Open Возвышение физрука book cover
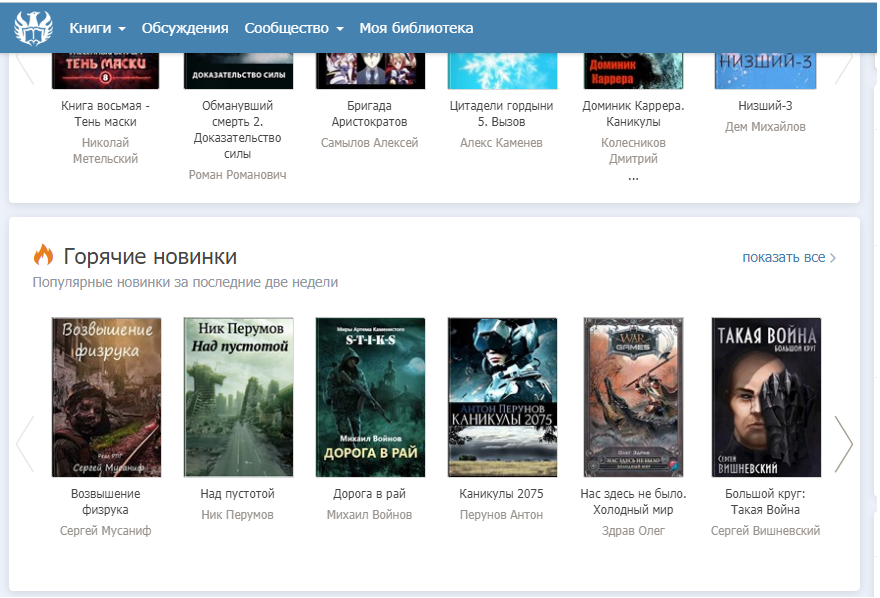 (106, 397)
